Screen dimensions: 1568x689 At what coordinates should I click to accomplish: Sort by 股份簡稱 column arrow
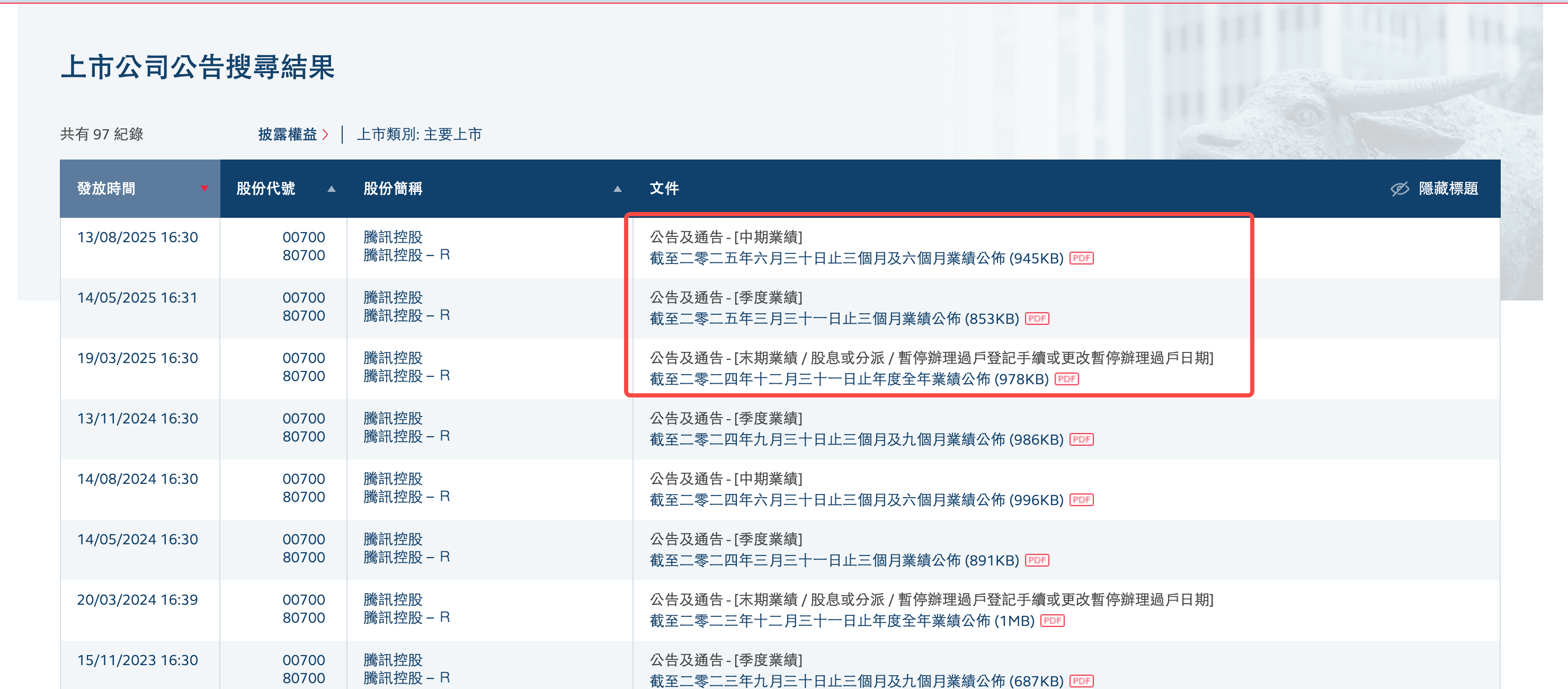coord(617,189)
